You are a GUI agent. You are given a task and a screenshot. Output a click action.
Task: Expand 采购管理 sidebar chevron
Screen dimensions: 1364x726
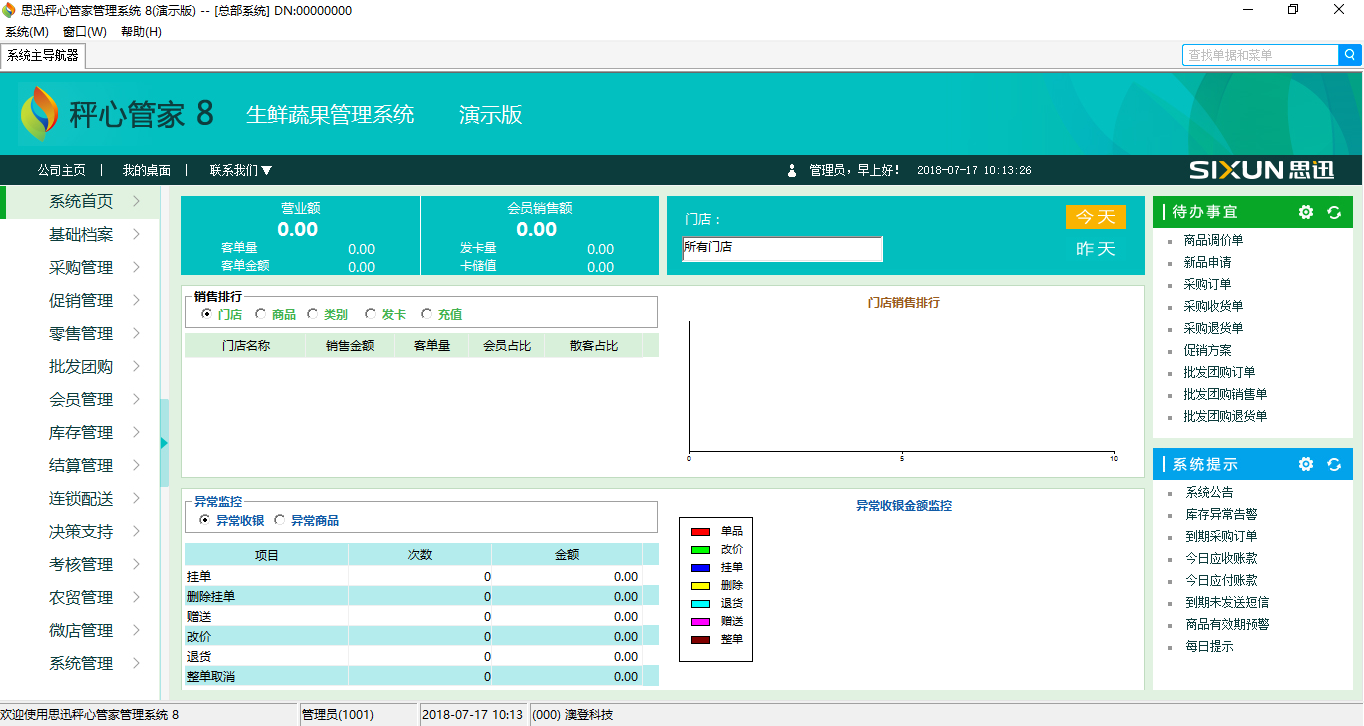click(x=136, y=268)
